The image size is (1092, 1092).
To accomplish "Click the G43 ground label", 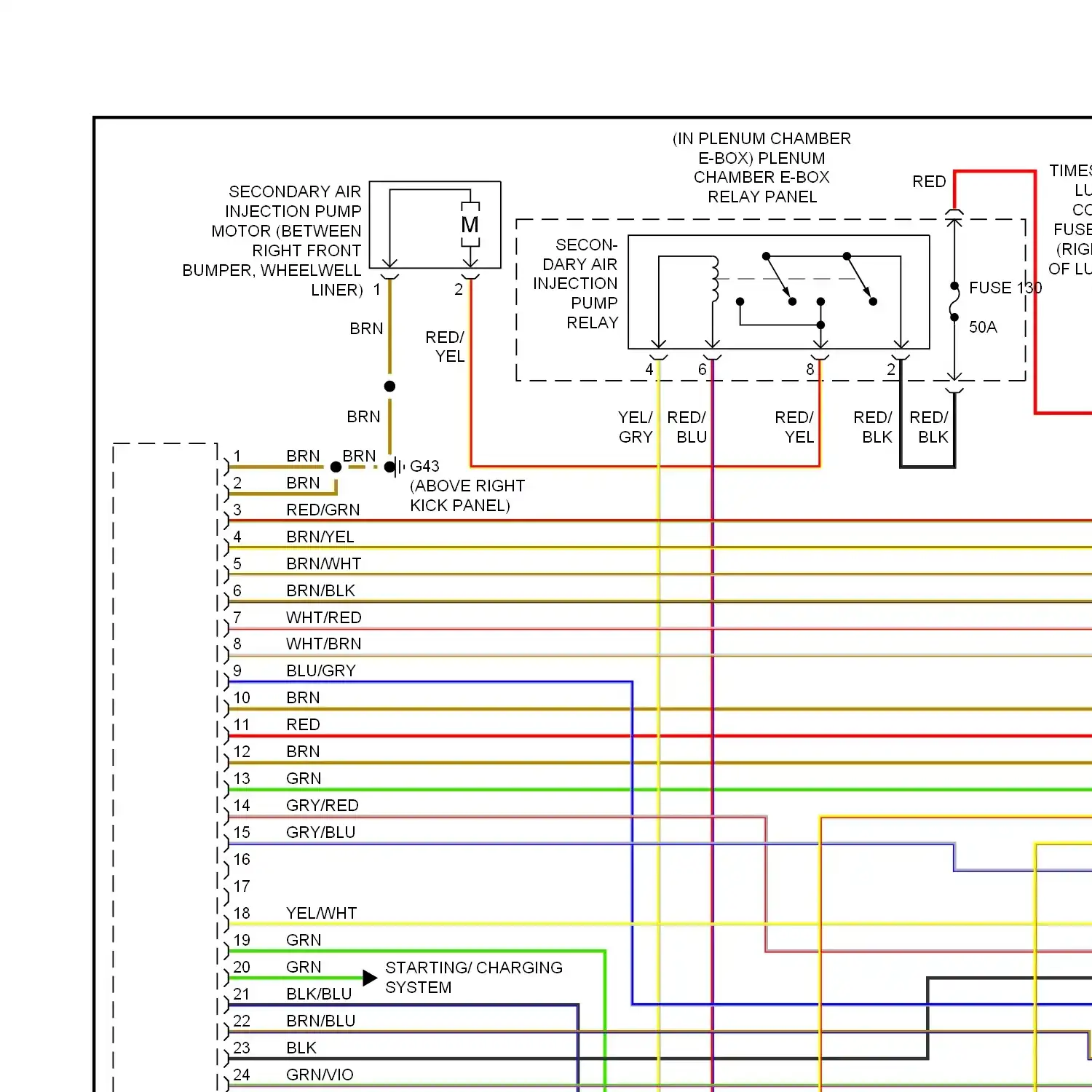I will point(424,466).
